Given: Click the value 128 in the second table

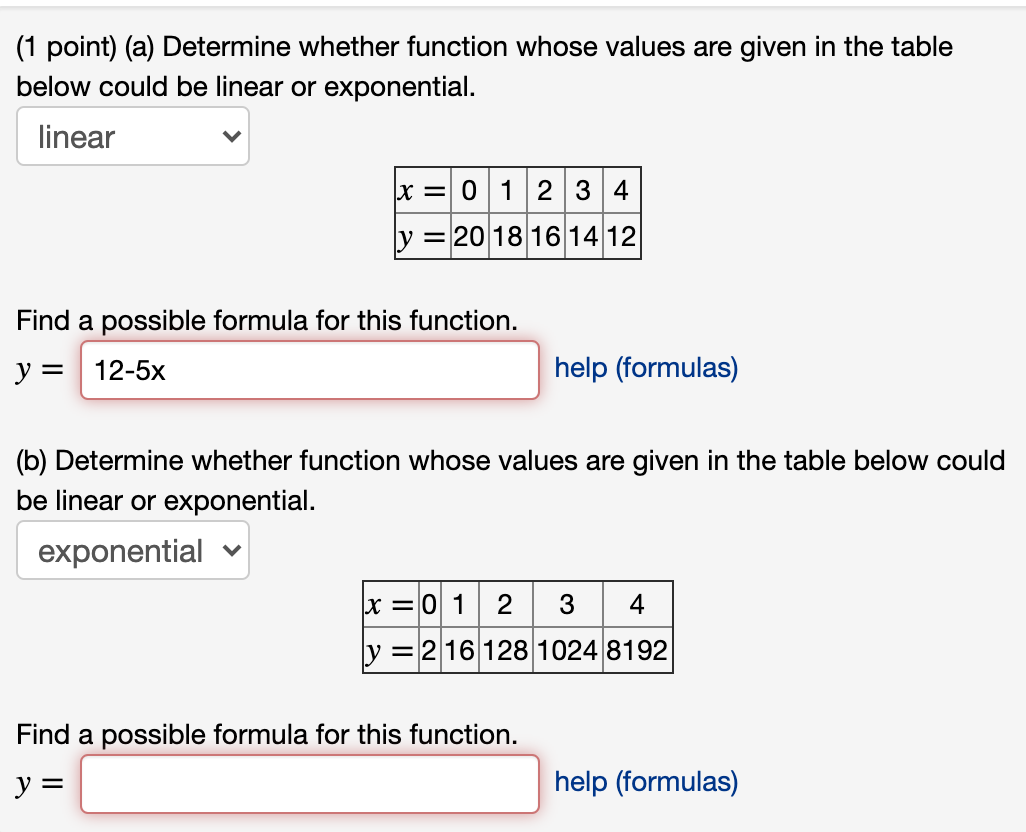Looking at the screenshot, I should click(x=504, y=650).
